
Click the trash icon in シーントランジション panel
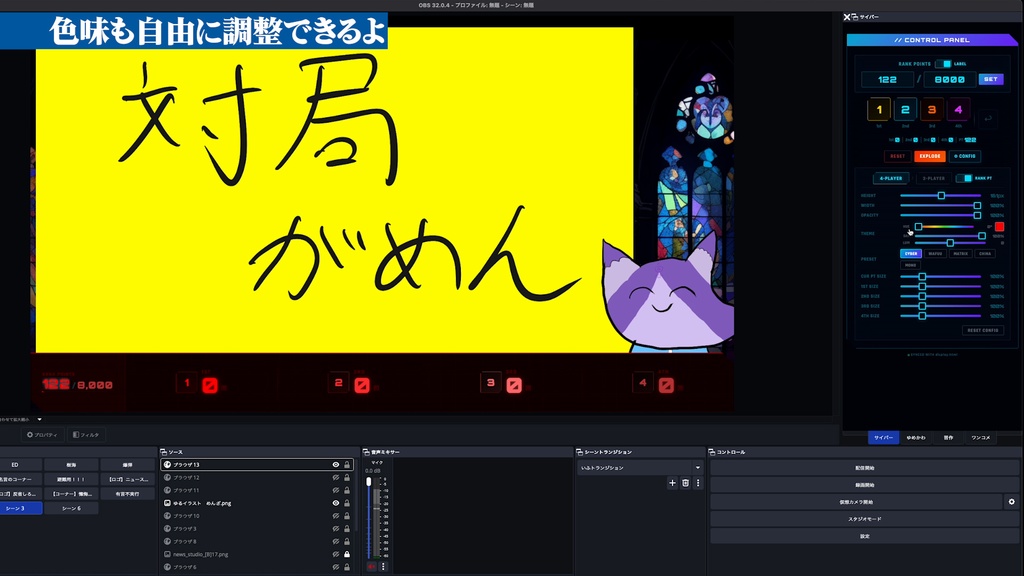(x=686, y=483)
